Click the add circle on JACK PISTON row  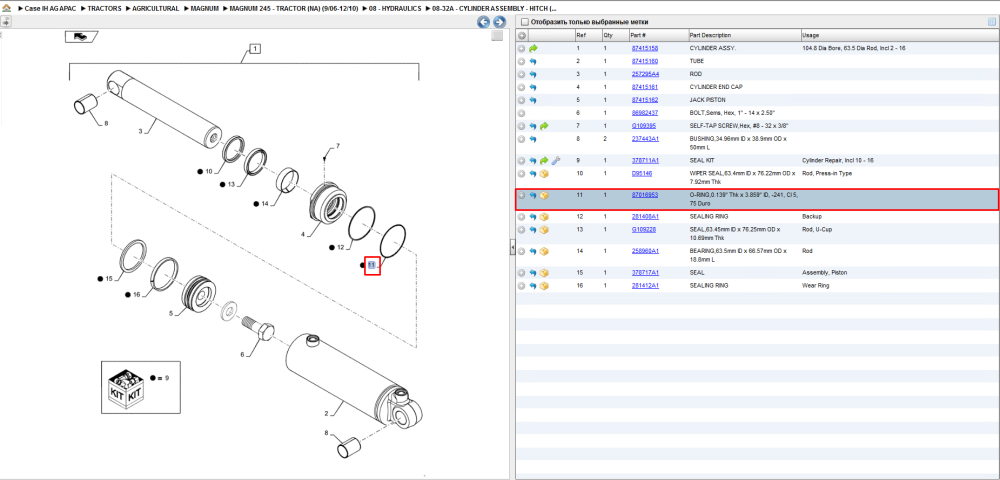click(x=522, y=100)
